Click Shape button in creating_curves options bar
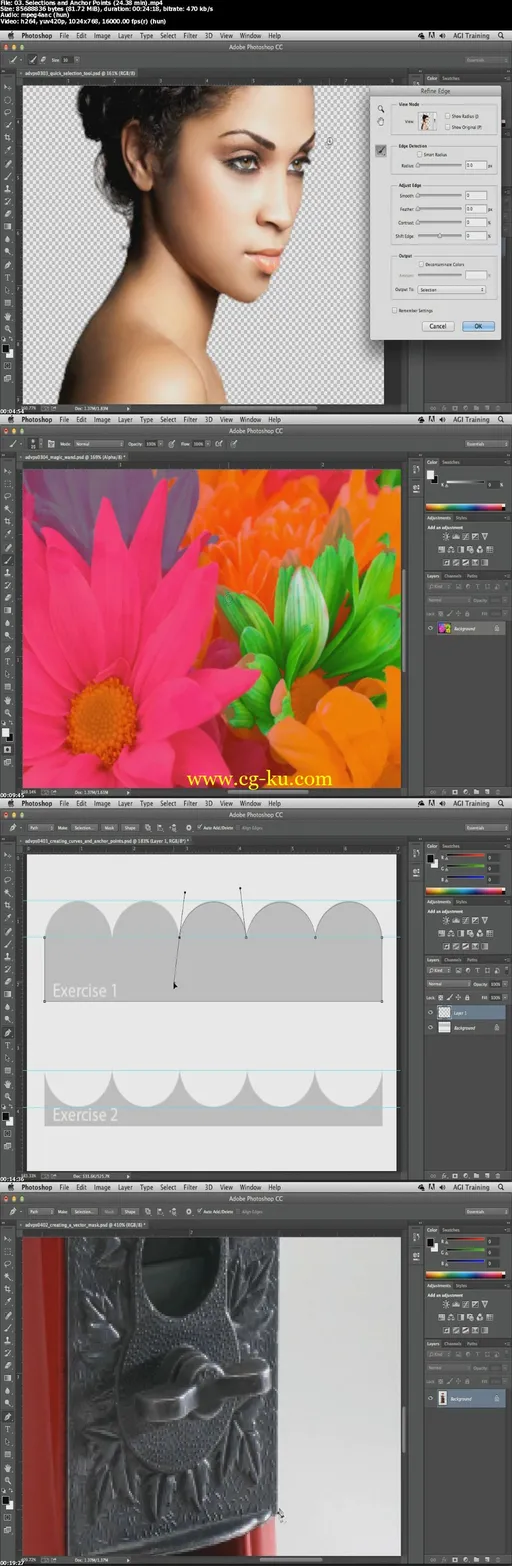The image size is (512, 1566). 132,827
